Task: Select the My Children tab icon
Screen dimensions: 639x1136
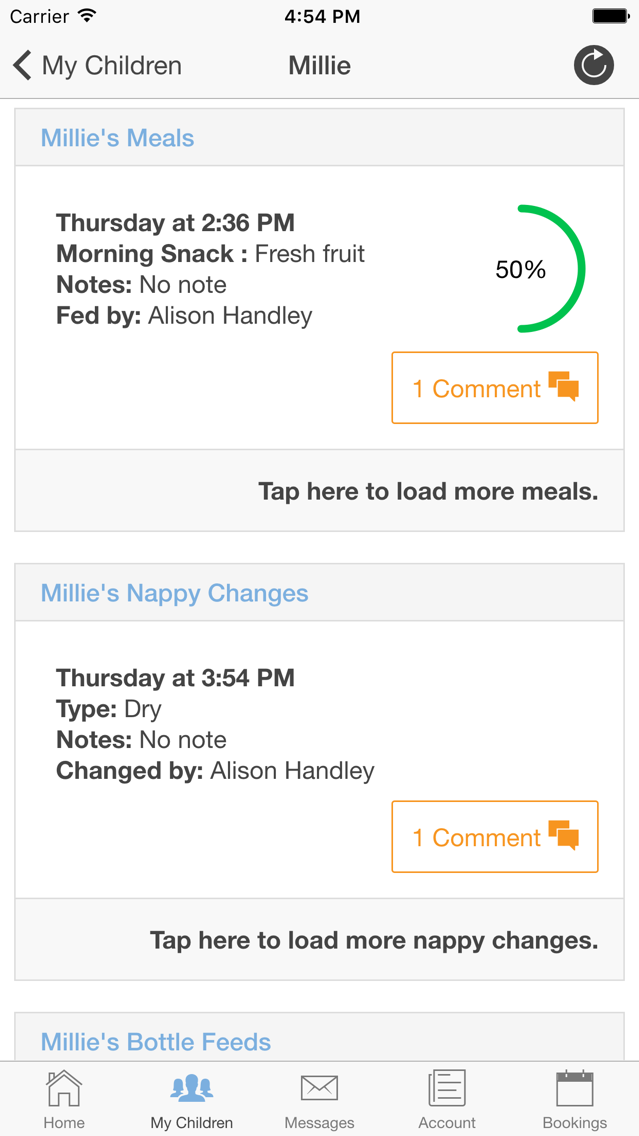Action: coord(191,1088)
